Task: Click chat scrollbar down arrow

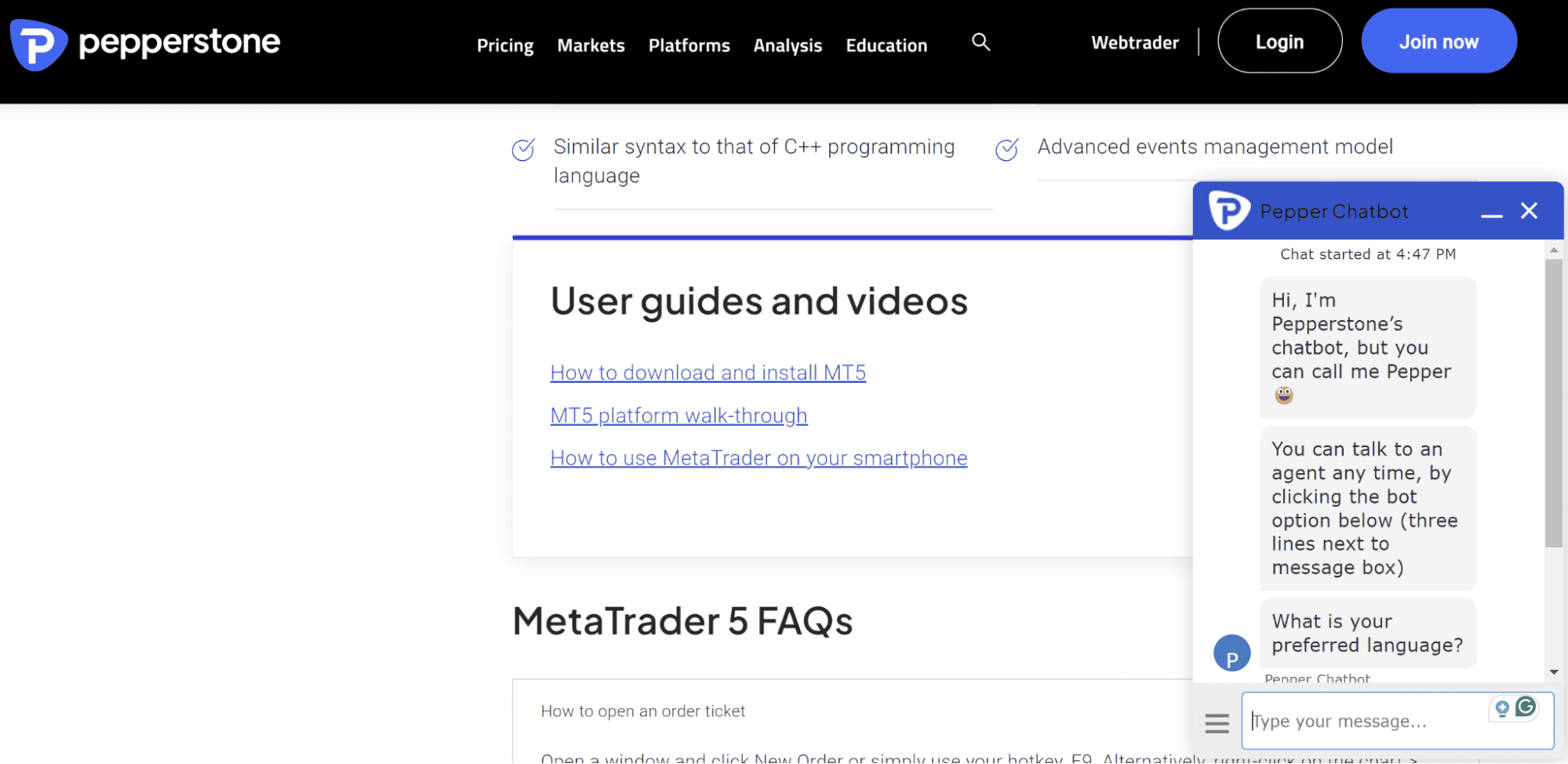Action: (1553, 672)
